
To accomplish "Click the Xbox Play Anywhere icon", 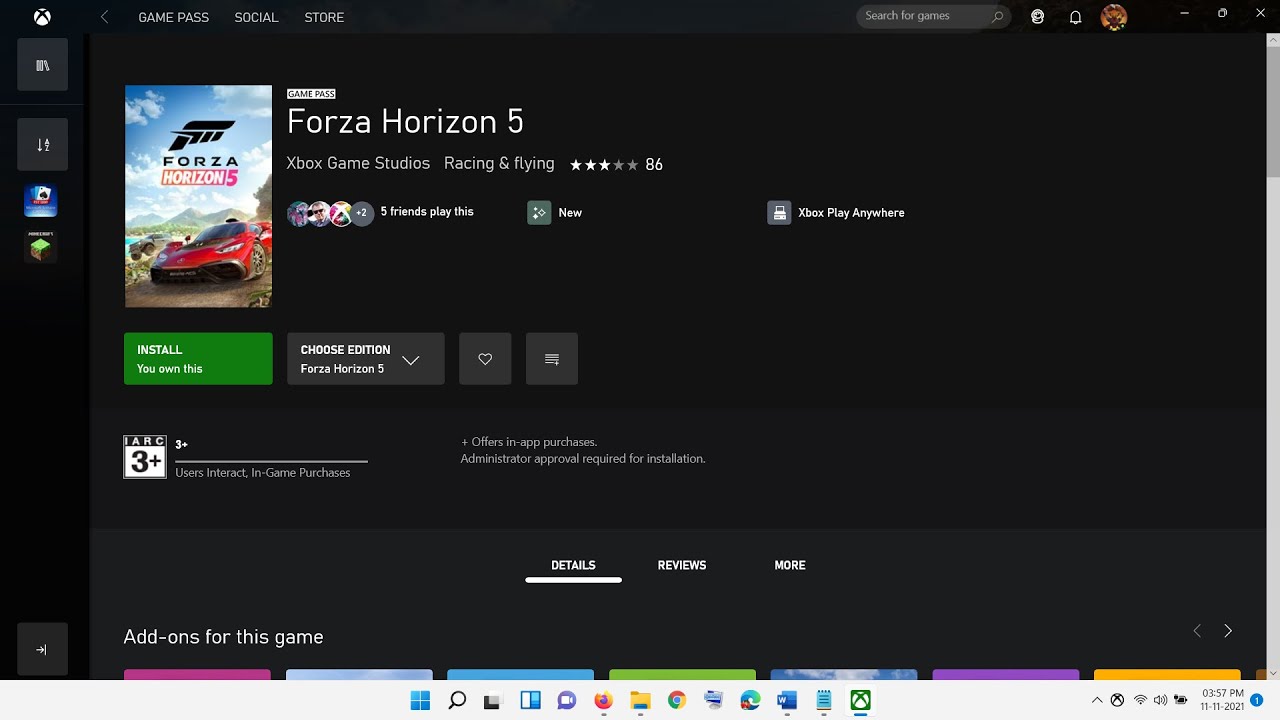I will pyautogui.click(x=779, y=212).
